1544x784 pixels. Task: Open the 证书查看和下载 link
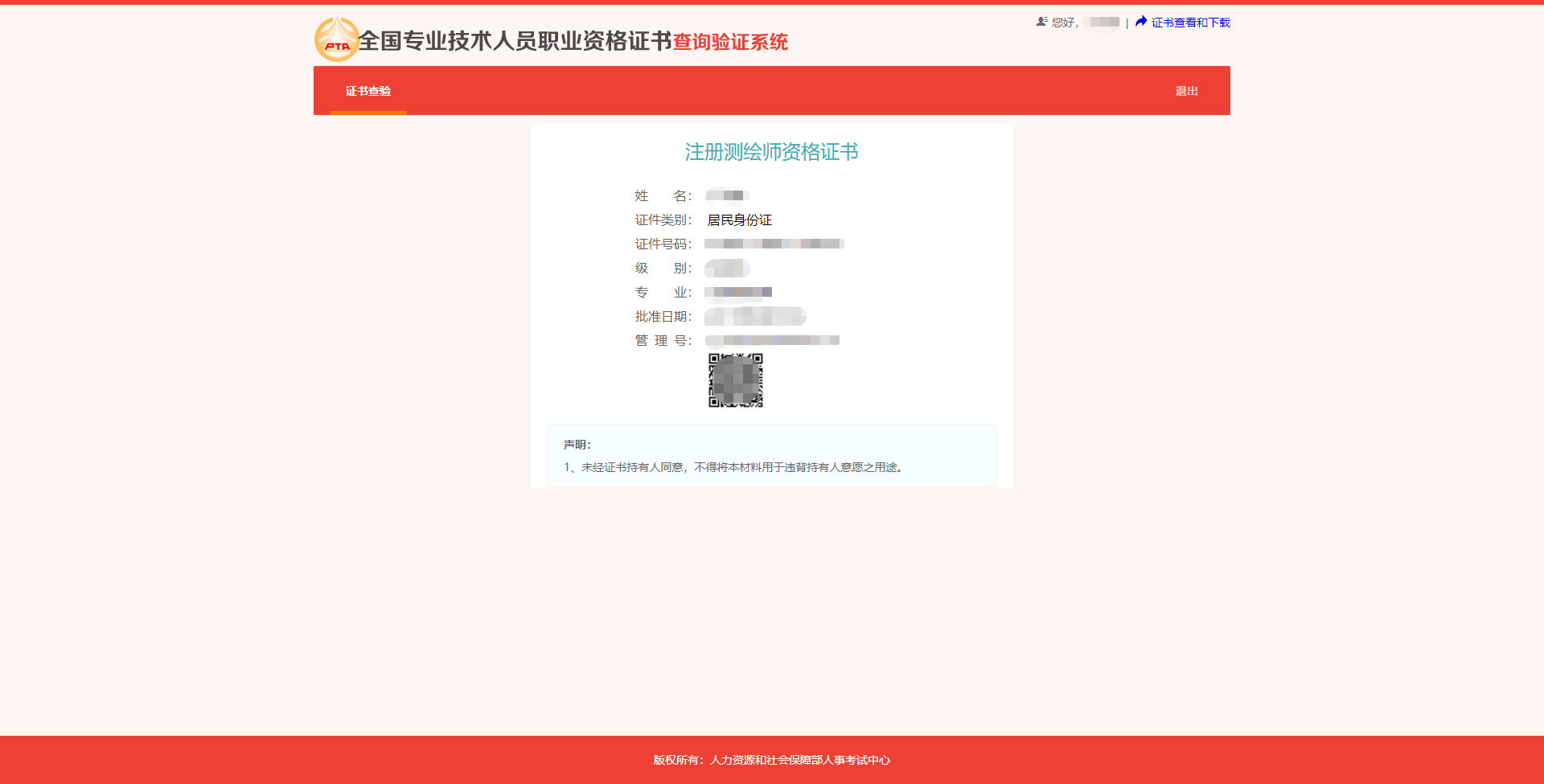(1190, 22)
